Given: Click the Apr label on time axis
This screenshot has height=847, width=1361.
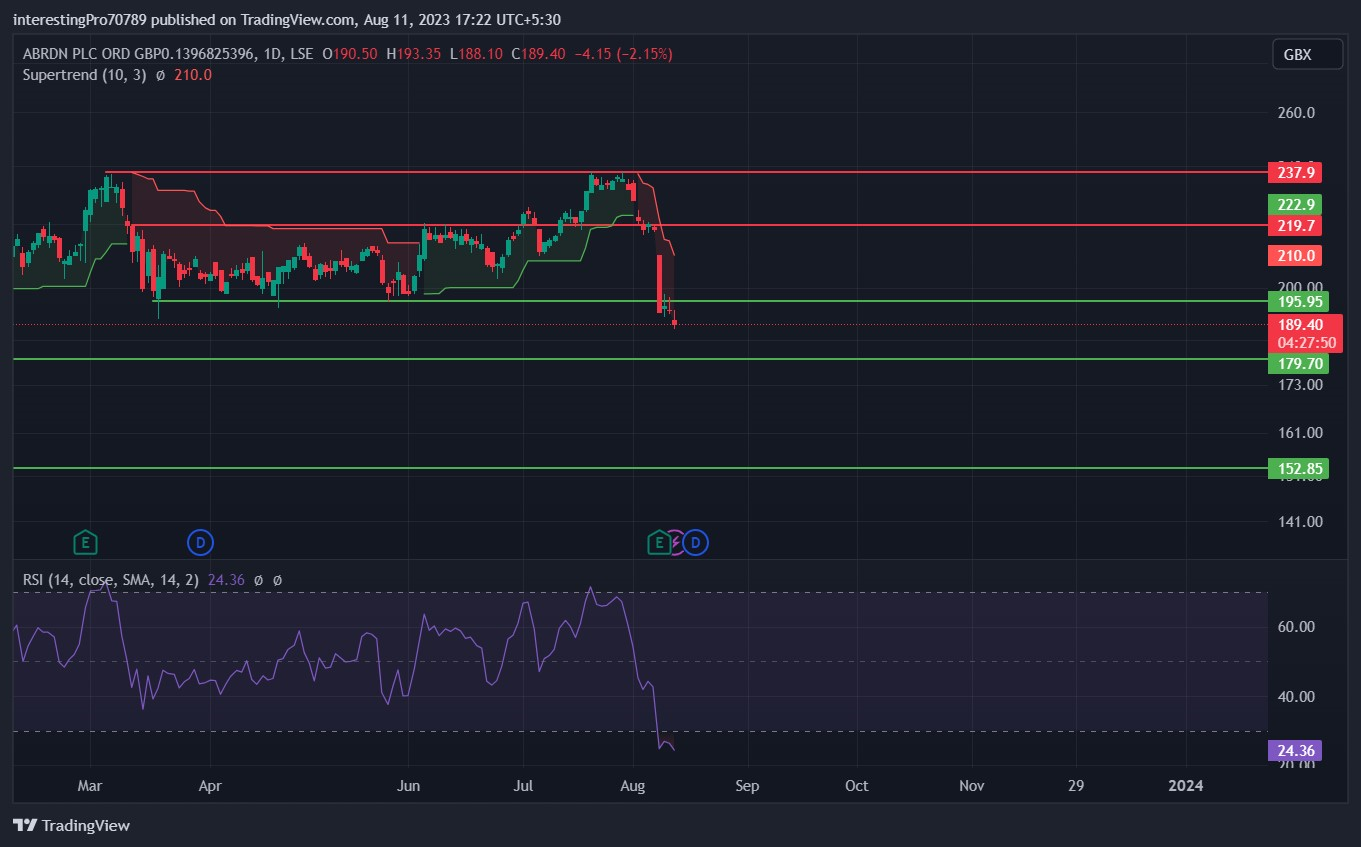Looking at the screenshot, I should tap(210, 786).
